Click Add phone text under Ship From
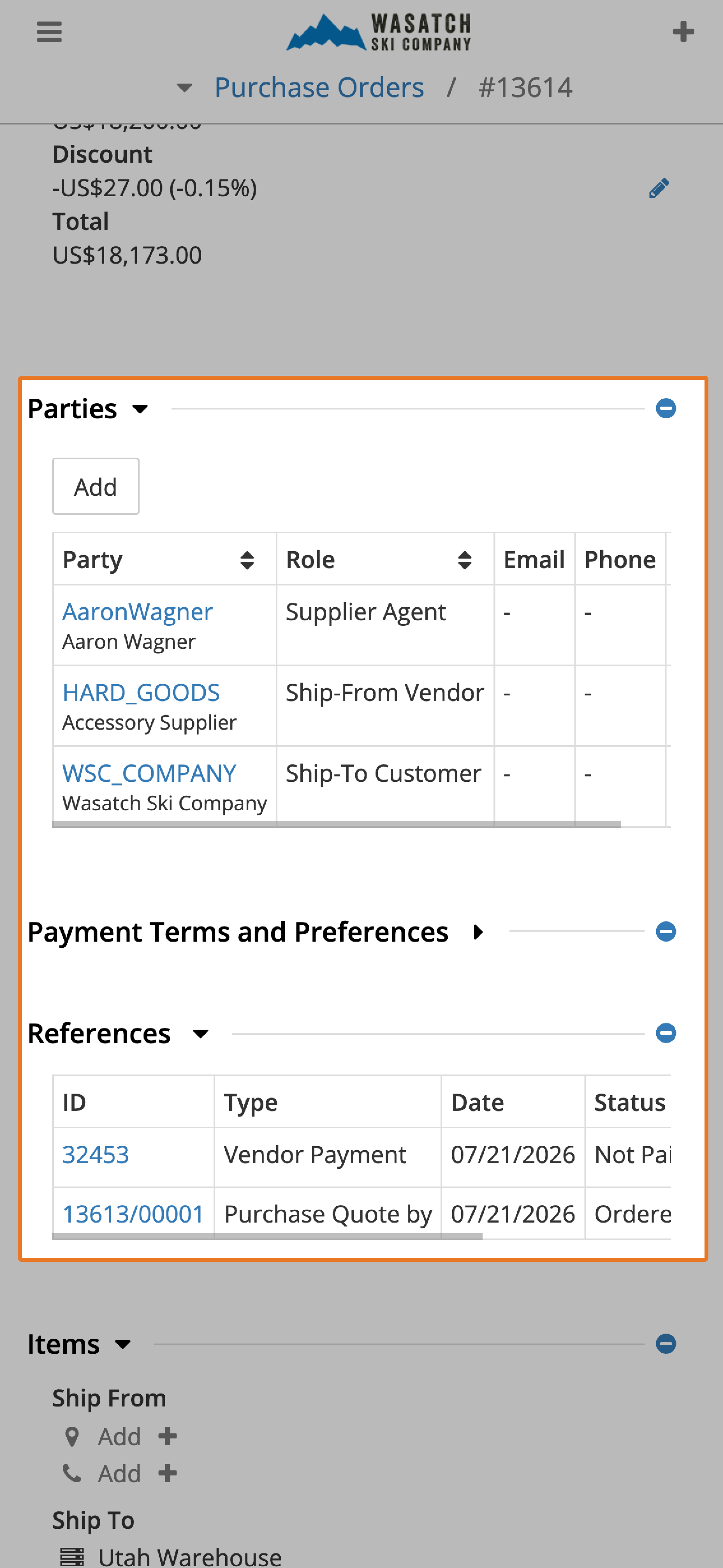This screenshot has height=1568, width=723. point(119,1474)
